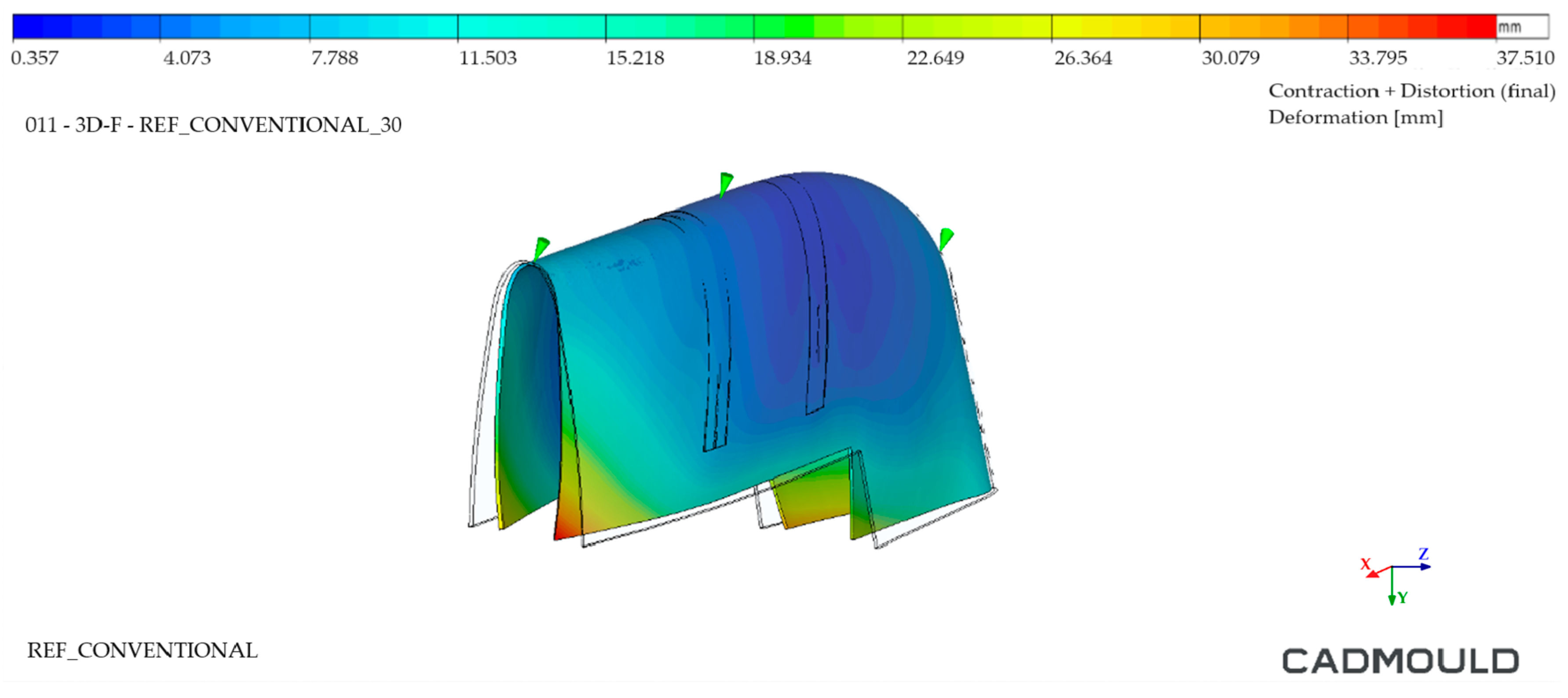The height and width of the screenshot is (698, 1568).
Task: Click the 011 - 3D-F - REF_CONVENTIONAL_30 title
Action: pyautogui.click(x=213, y=125)
